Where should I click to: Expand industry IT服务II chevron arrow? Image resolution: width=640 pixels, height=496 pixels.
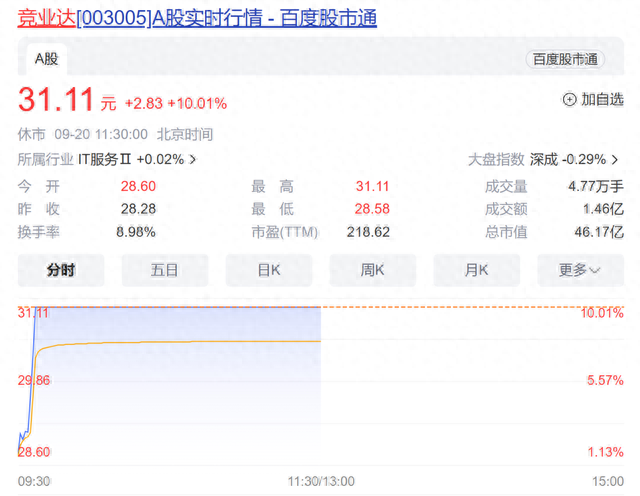(x=193, y=159)
